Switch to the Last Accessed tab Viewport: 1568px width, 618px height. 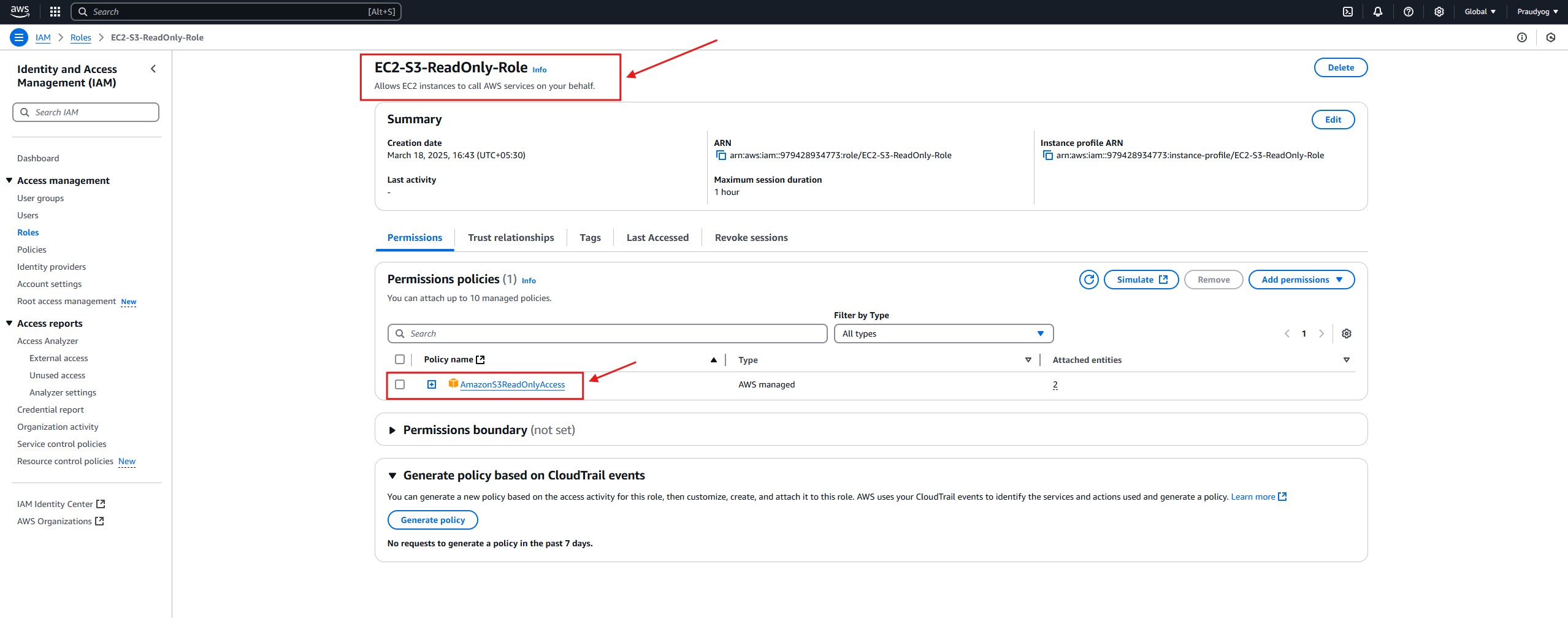pyautogui.click(x=657, y=238)
